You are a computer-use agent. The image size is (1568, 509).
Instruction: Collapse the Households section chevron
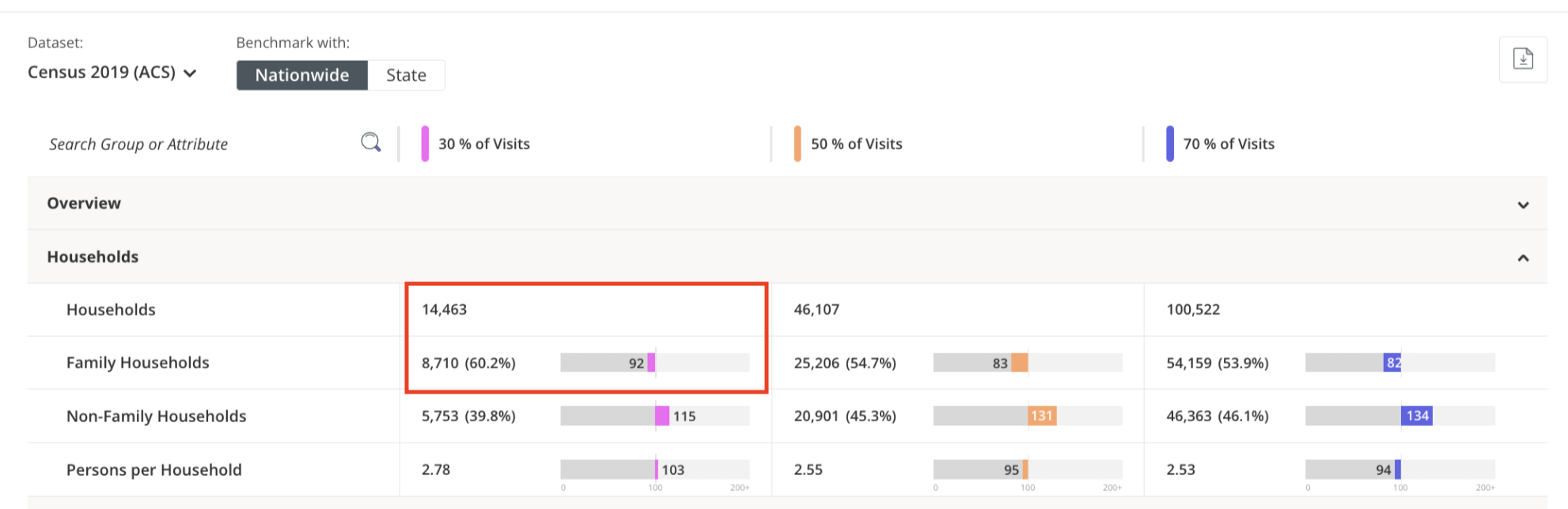click(1523, 258)
